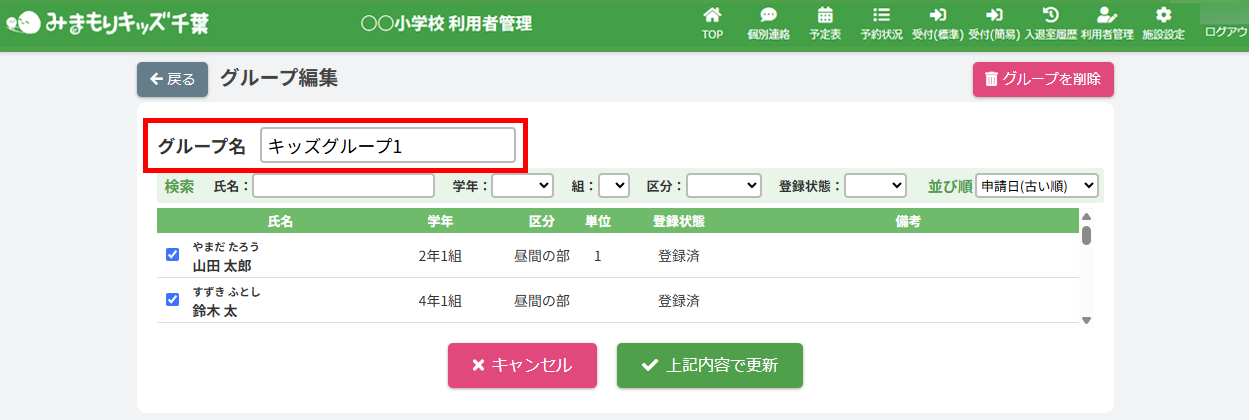Expand the 区分 filter dropdown
The height and width of the screenshot is (420, 1249).
pos(723,186)
